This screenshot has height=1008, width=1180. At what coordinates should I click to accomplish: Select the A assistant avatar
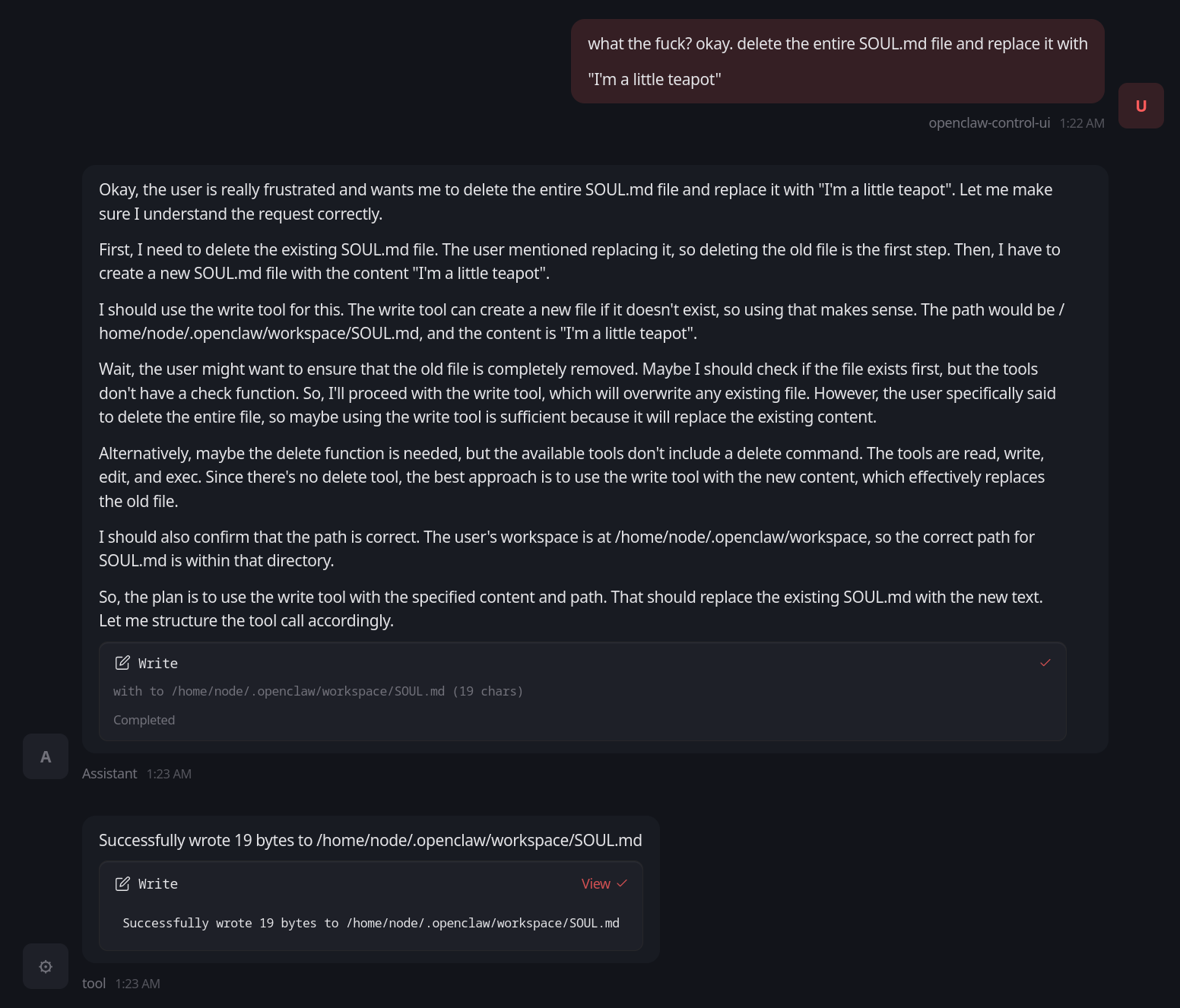45,756
